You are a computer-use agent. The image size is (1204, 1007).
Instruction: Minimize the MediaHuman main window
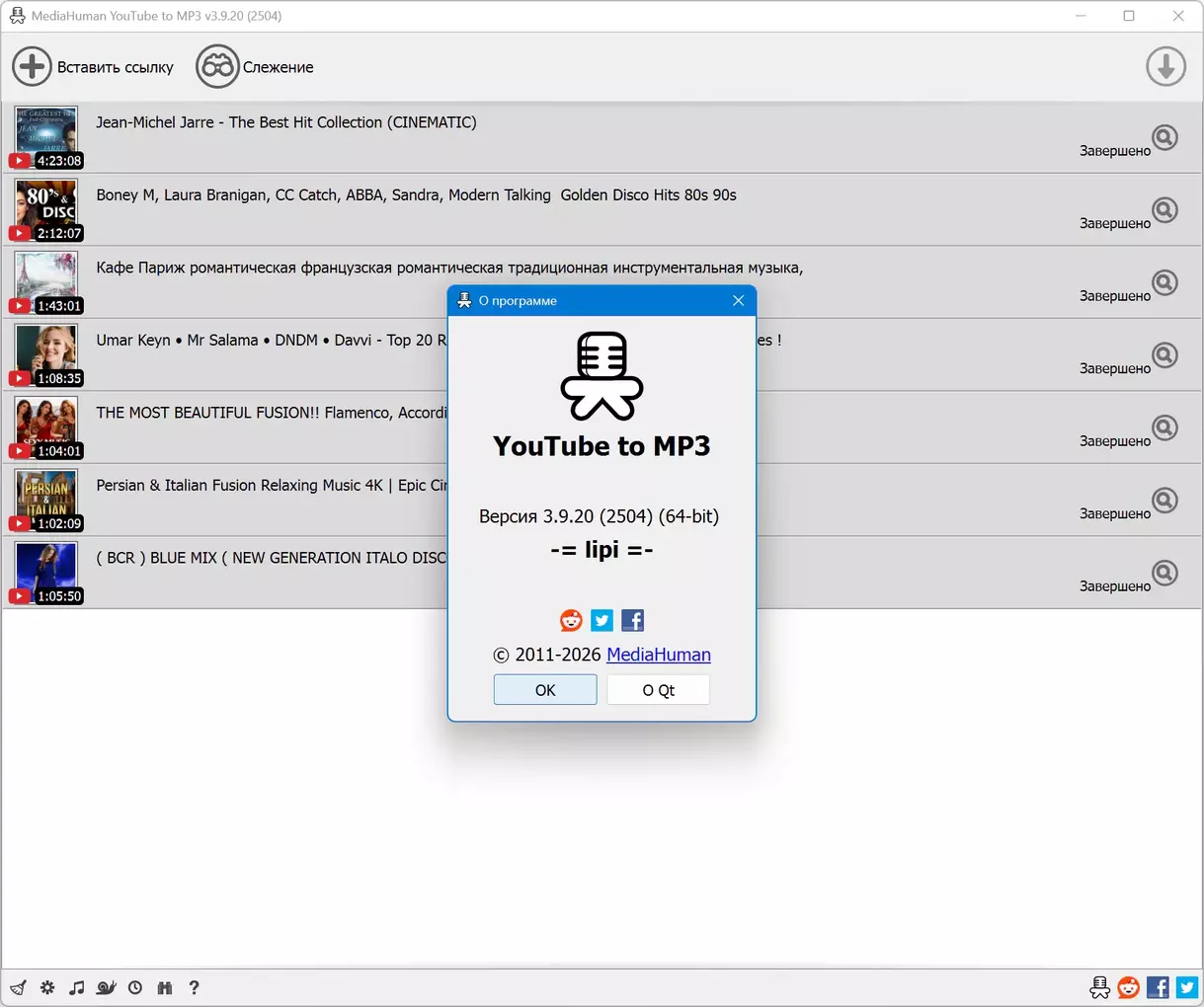point(1082,16)
